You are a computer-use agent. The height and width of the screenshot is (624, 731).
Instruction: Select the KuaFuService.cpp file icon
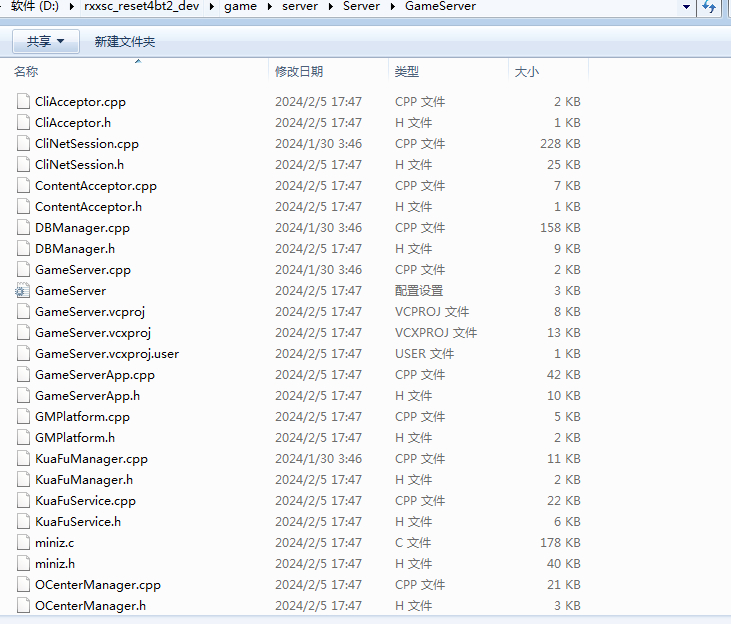pyautogui.click(x=24, y=501)
